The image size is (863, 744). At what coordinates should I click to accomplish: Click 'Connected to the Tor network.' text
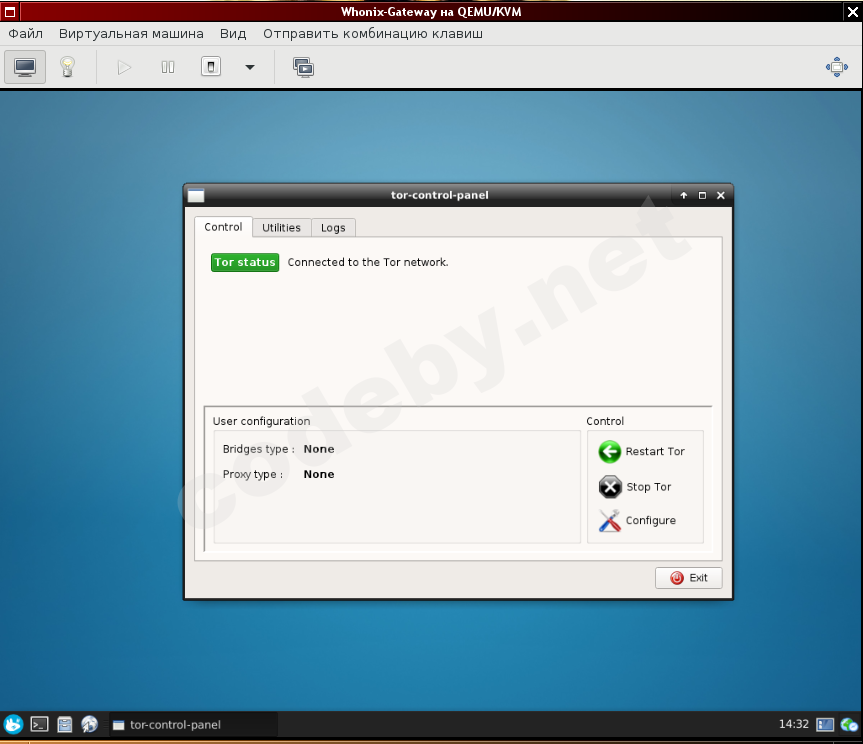tap(368, 262)
